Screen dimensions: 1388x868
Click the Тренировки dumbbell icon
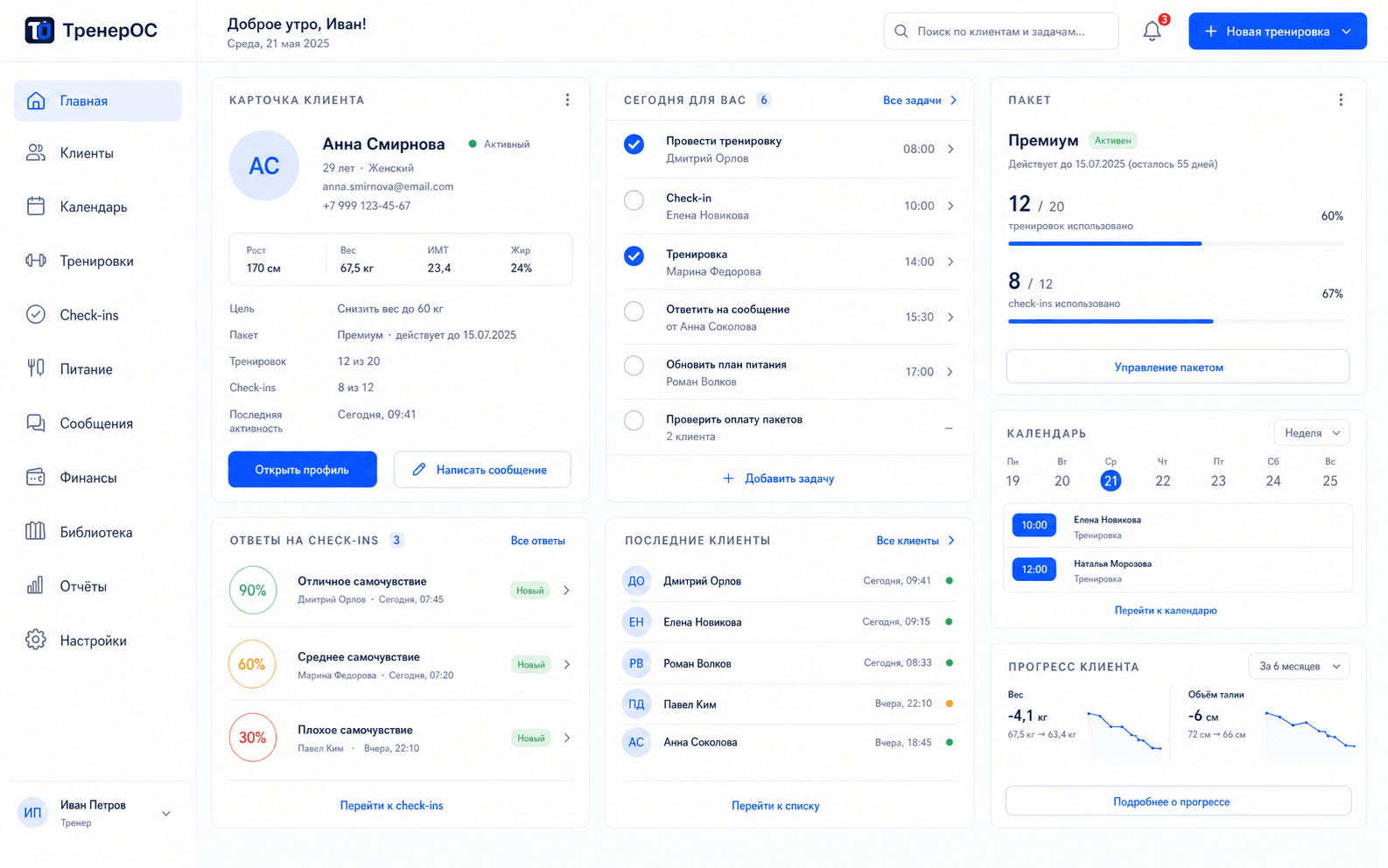pos(36,261)
